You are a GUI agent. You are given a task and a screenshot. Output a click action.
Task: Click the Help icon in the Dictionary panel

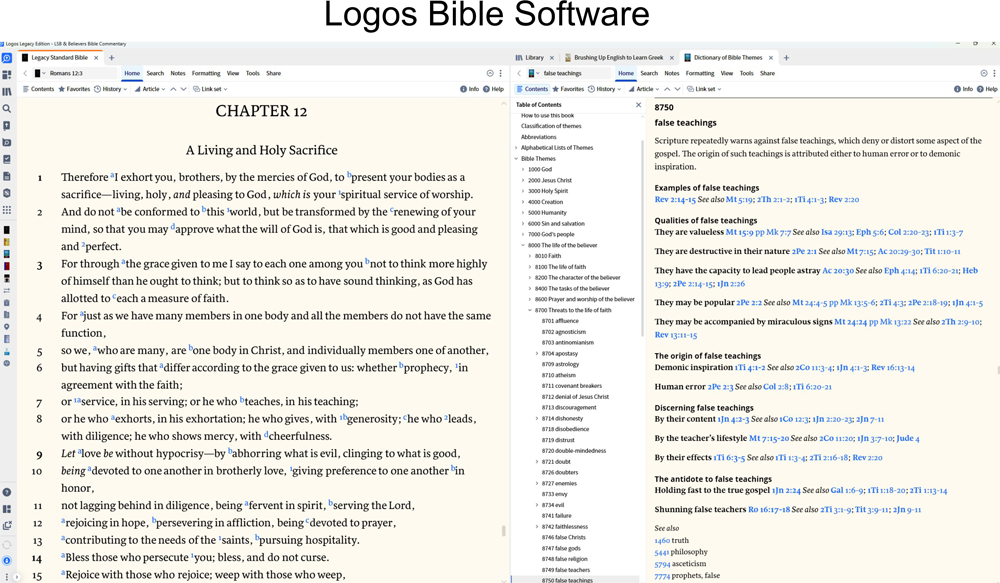click(987, 89)
